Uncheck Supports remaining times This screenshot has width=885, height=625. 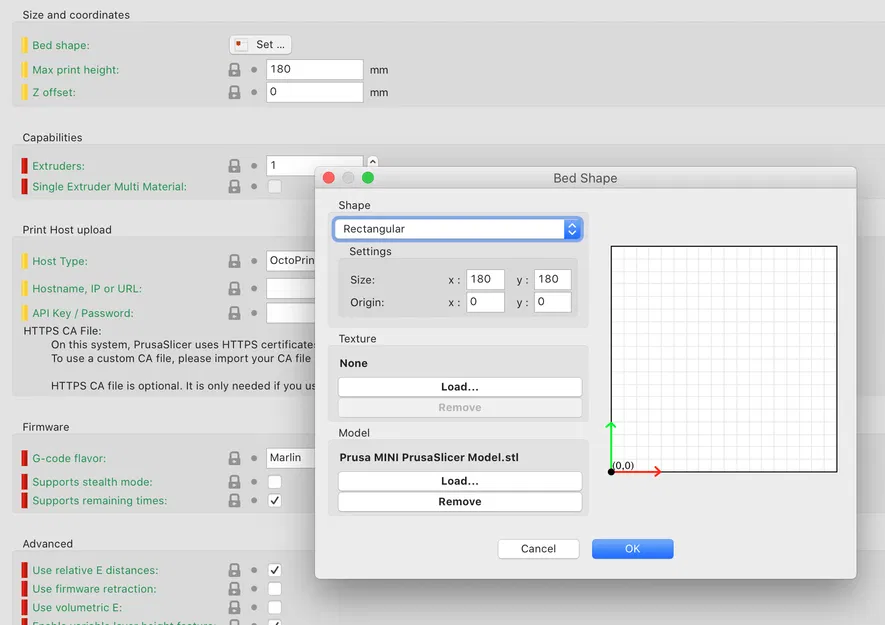(275, 500)
